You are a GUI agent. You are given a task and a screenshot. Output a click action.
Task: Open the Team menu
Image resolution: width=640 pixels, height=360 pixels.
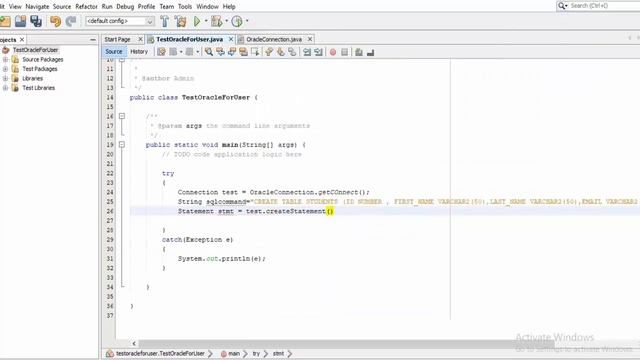click(167, 7)
